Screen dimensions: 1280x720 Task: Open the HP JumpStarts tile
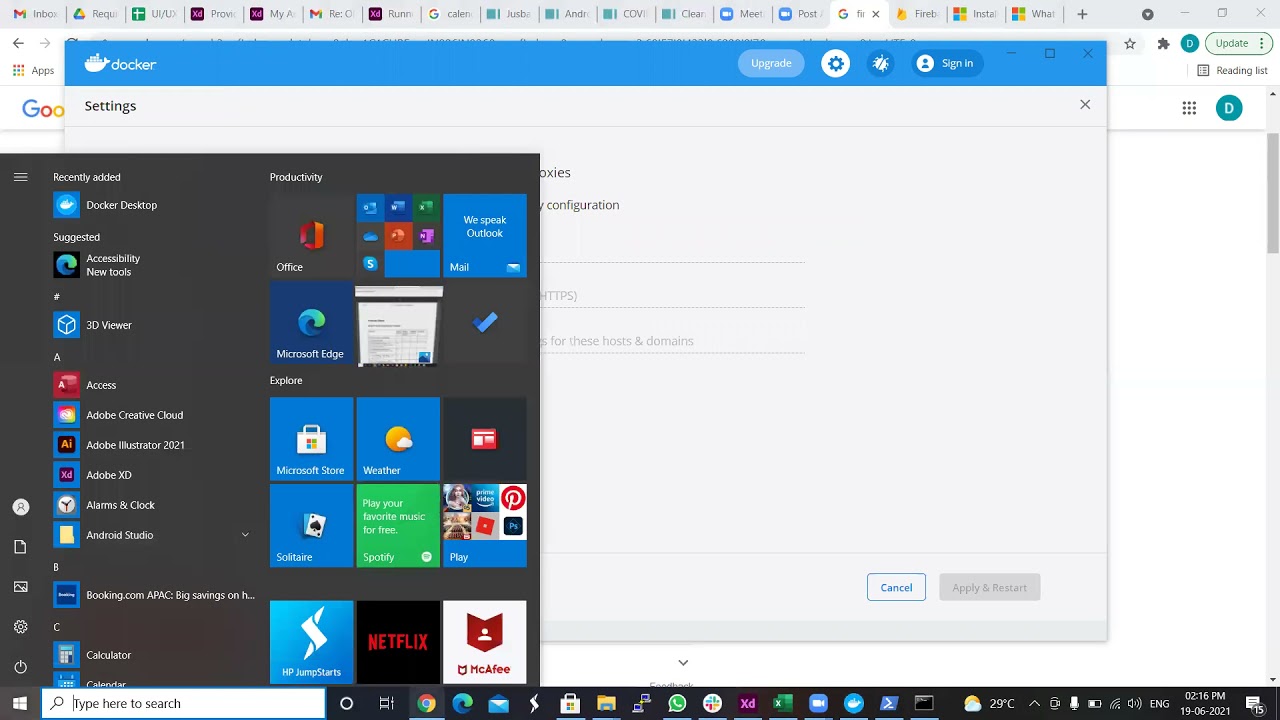311,642
